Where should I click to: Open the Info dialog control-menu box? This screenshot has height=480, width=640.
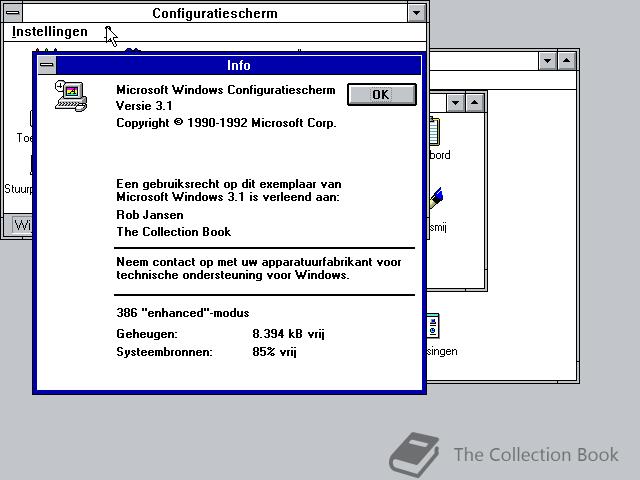(x=47, y=65)
